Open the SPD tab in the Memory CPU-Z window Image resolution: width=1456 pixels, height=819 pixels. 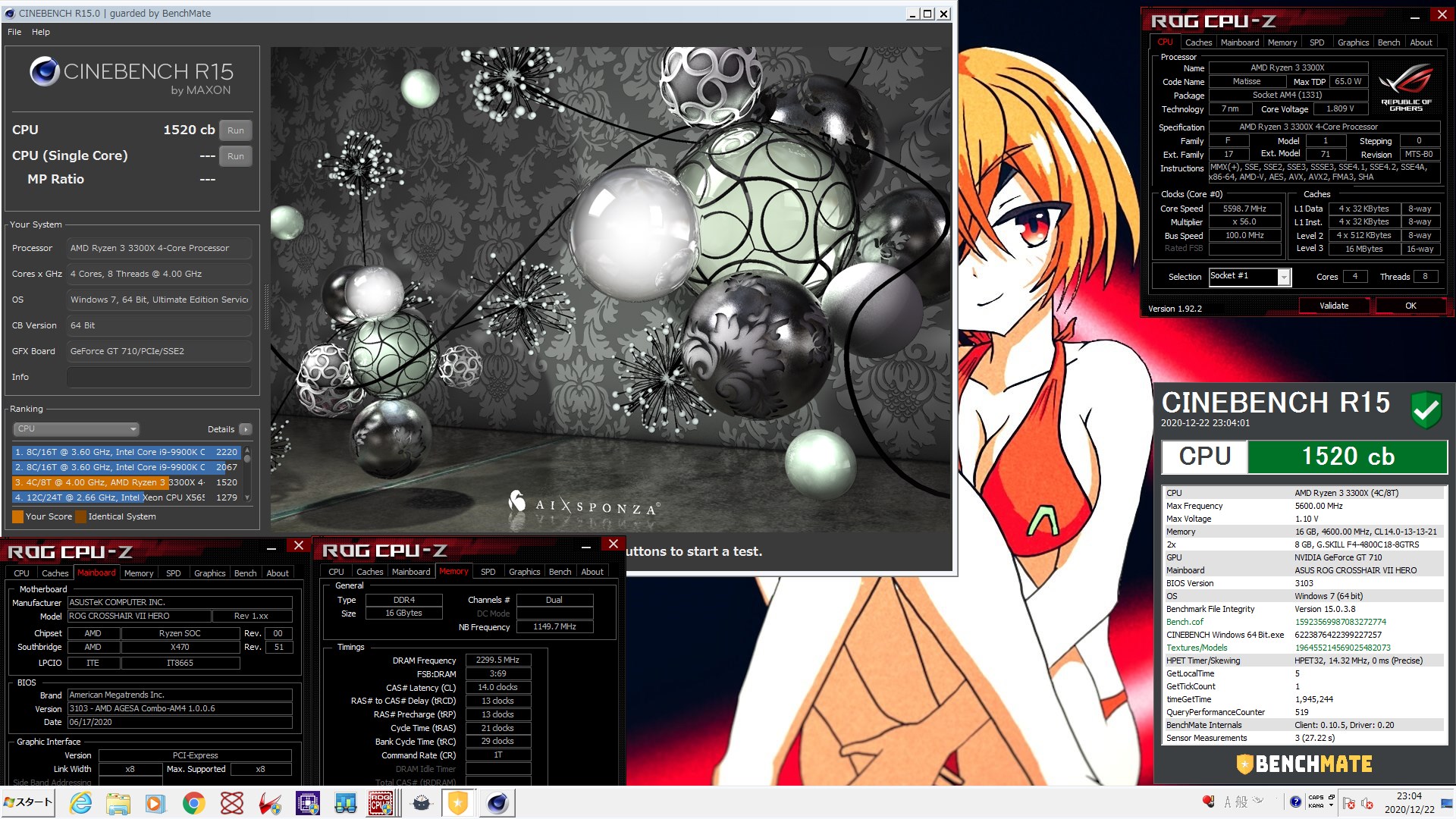pyautogui.click(x=488, y=572)
